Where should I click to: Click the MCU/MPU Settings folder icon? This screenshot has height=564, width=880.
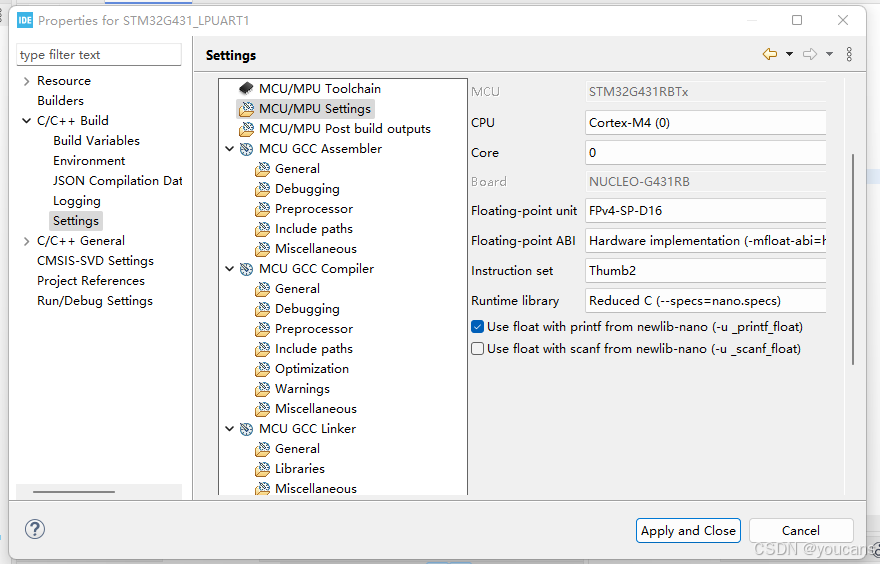[246, 109]
